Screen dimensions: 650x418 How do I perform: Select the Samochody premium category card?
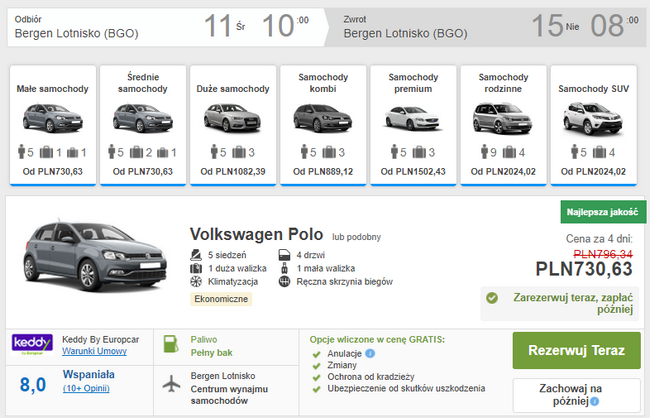tap(413, 125)
